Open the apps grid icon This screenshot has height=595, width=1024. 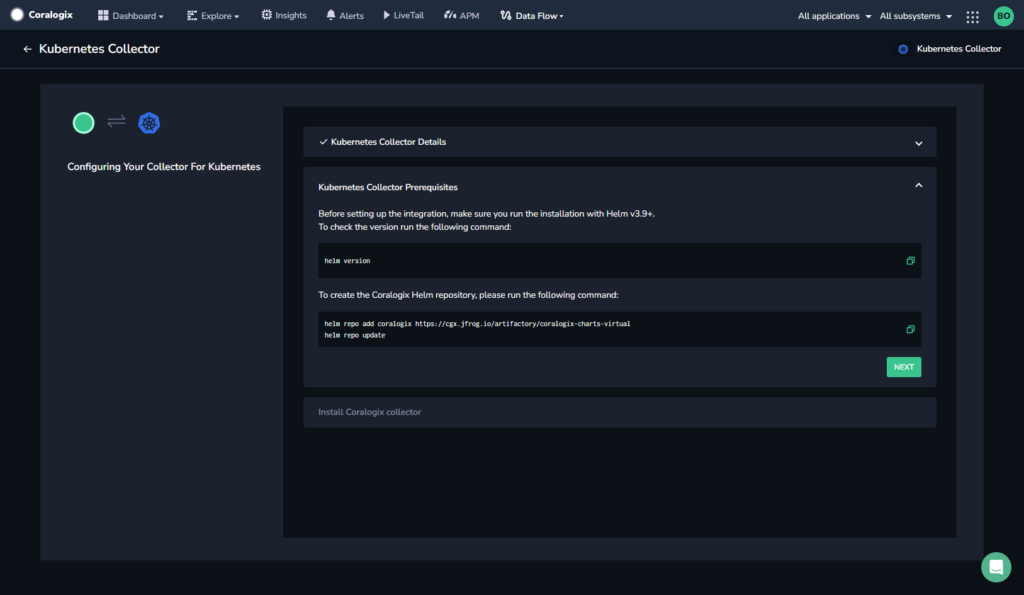tap(972, 16)
